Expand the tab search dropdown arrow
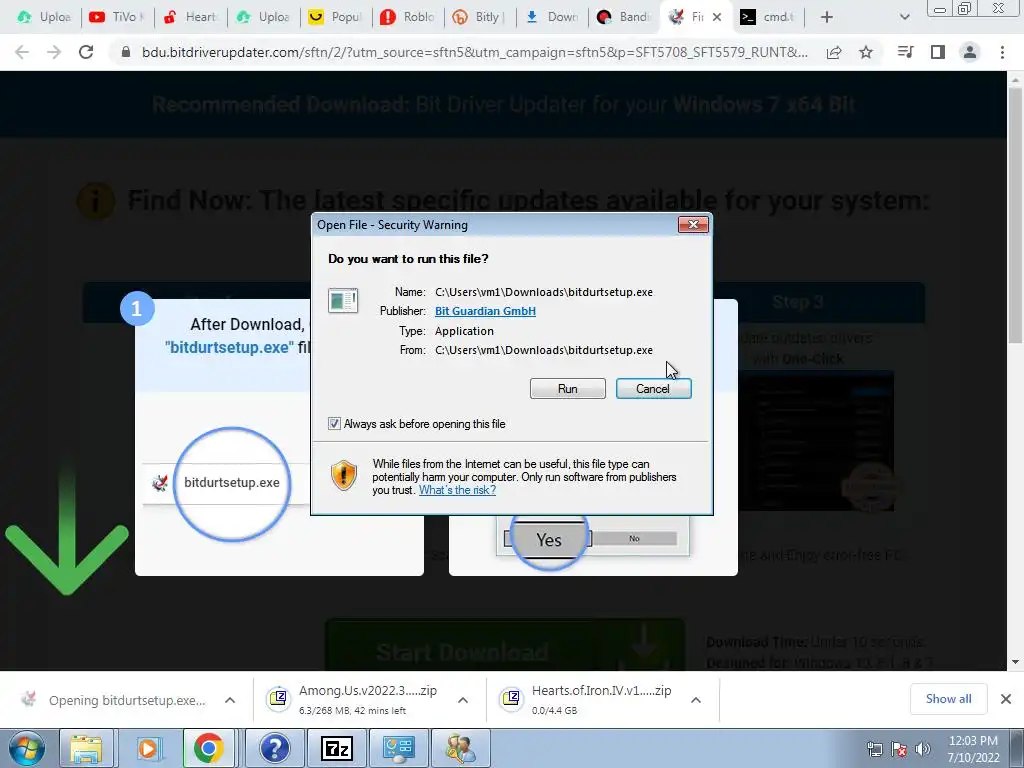 904,17
